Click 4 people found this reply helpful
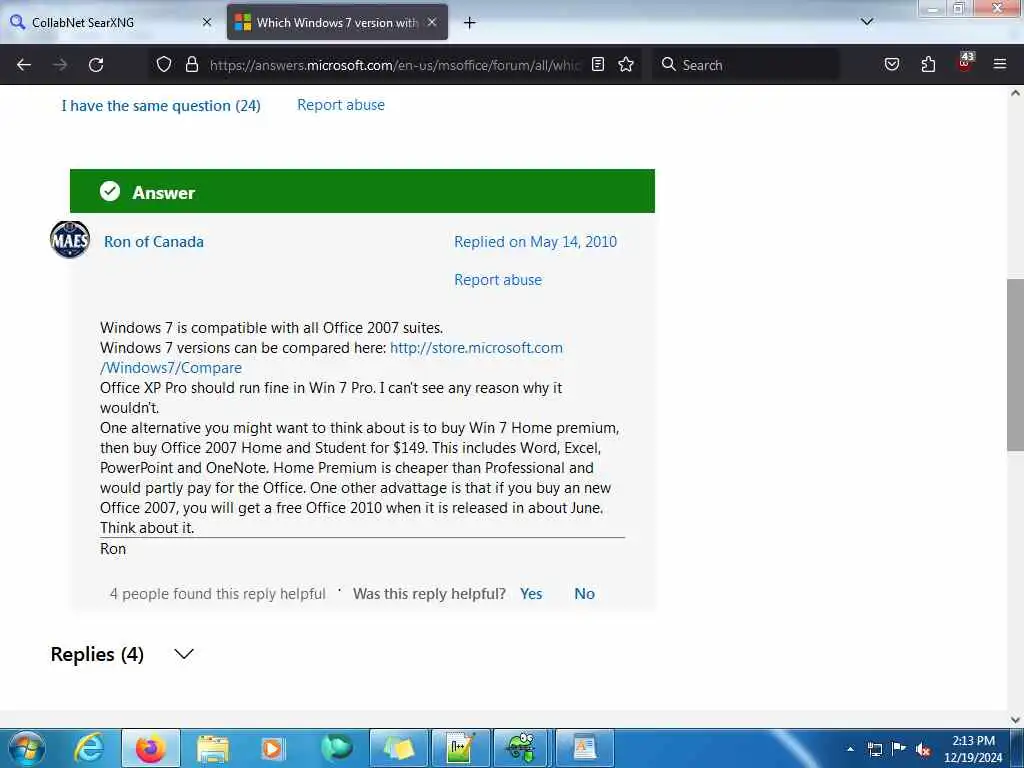The width and height of the screenshot is (1024, 768). [x=217, y=594]
